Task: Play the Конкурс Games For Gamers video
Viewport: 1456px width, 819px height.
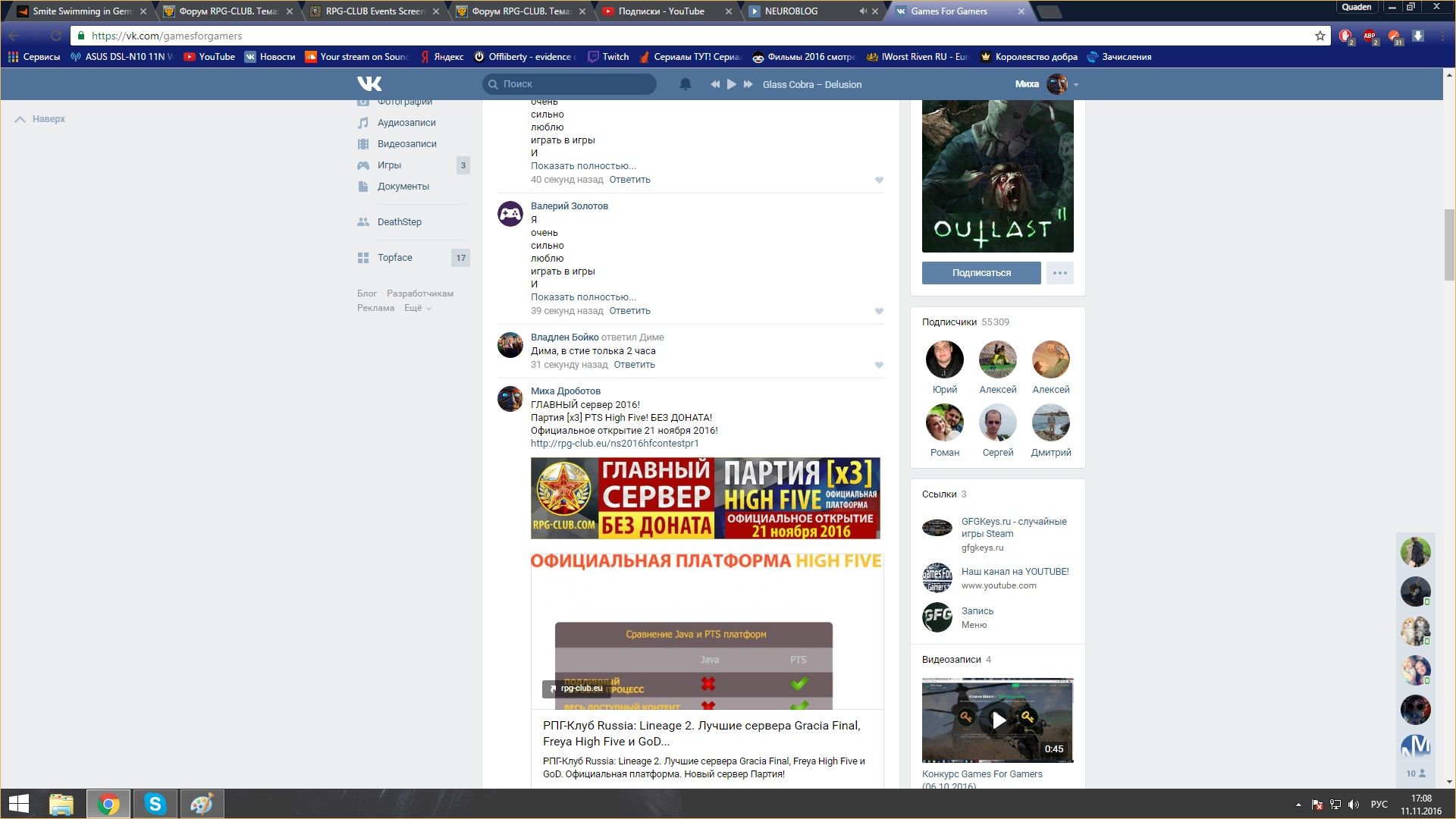Action: pos(998,720)
